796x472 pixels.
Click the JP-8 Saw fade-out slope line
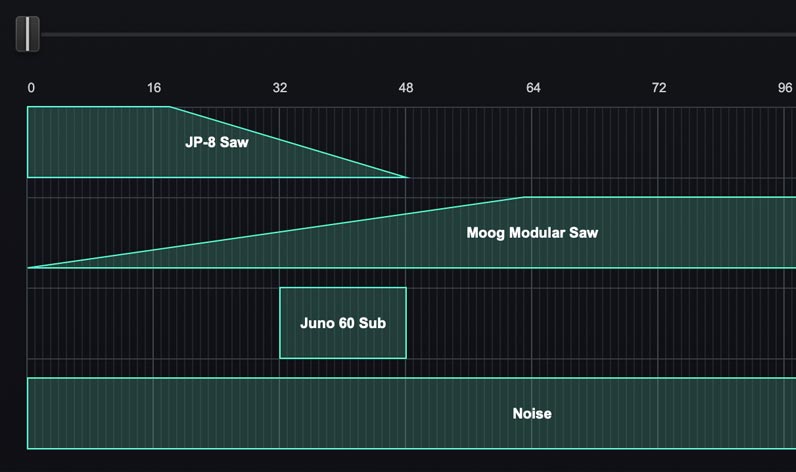click(290, 143)
